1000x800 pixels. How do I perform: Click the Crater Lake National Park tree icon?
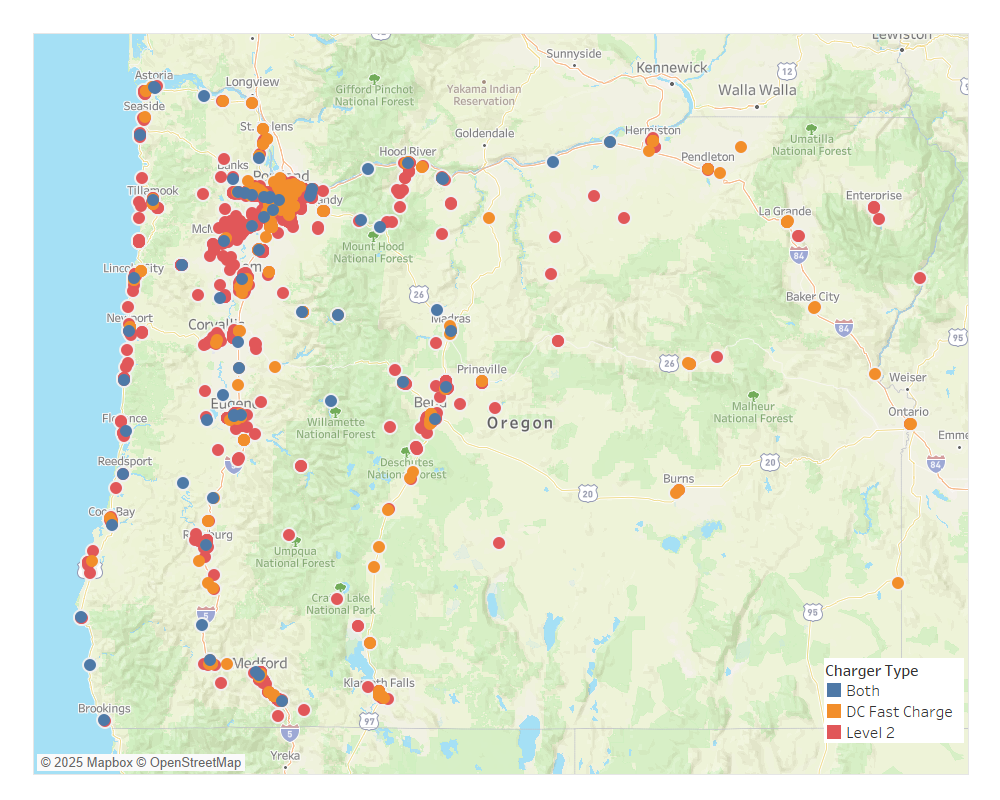[x=340, y=588]
